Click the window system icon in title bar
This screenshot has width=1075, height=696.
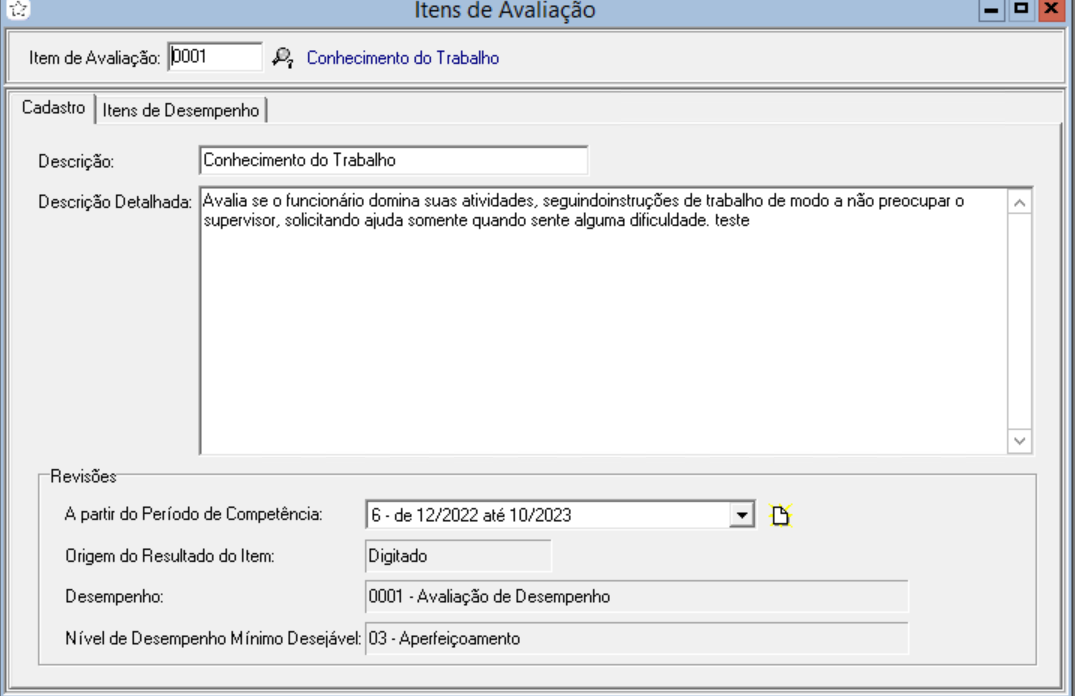click(11, 9)
